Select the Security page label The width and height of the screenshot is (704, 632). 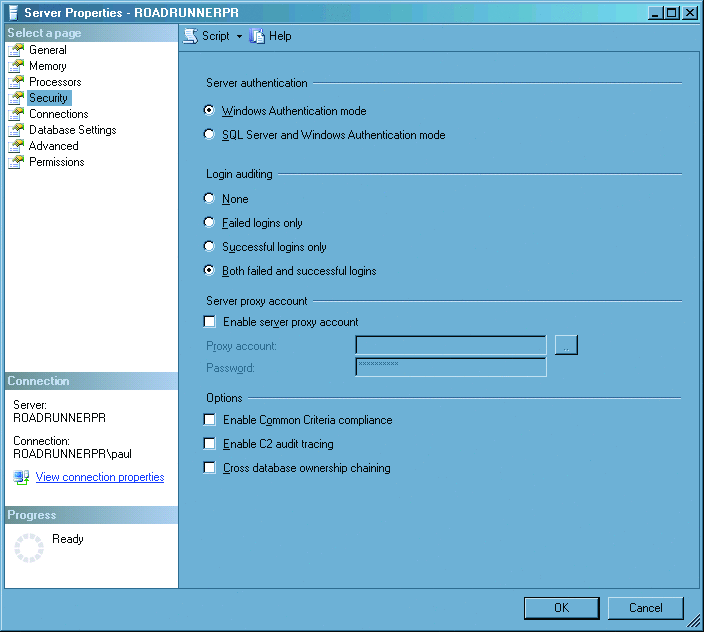pos(48,98)
